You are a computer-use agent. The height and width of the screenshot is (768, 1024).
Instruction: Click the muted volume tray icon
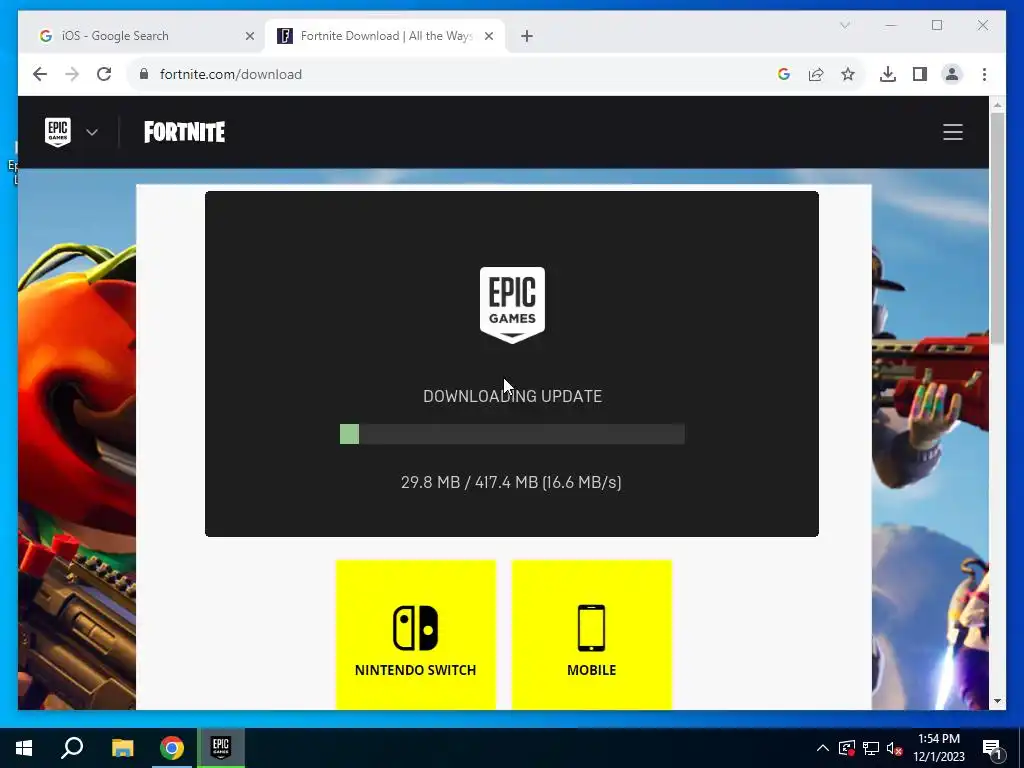[894, 748]
